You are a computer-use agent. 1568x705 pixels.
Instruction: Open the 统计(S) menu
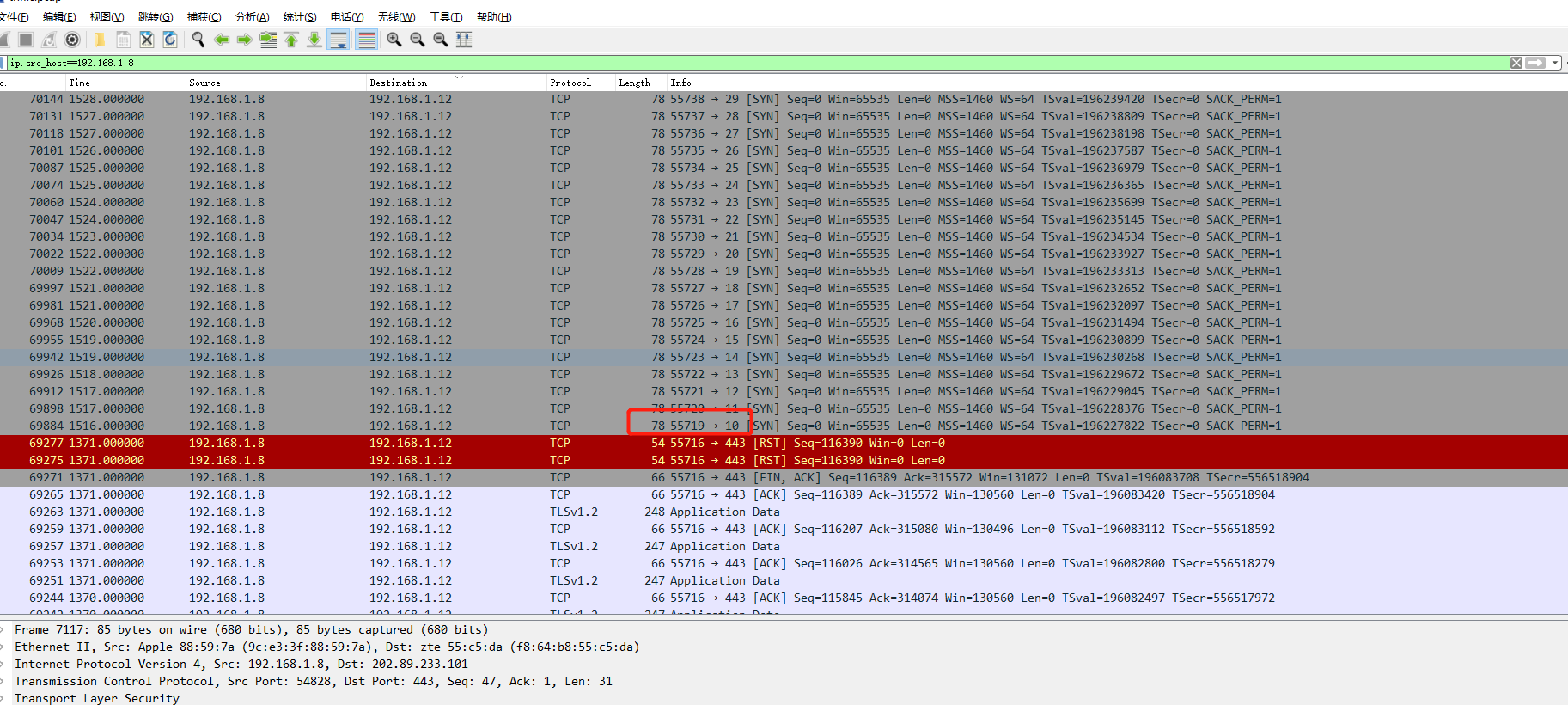(x=300, y=17)
